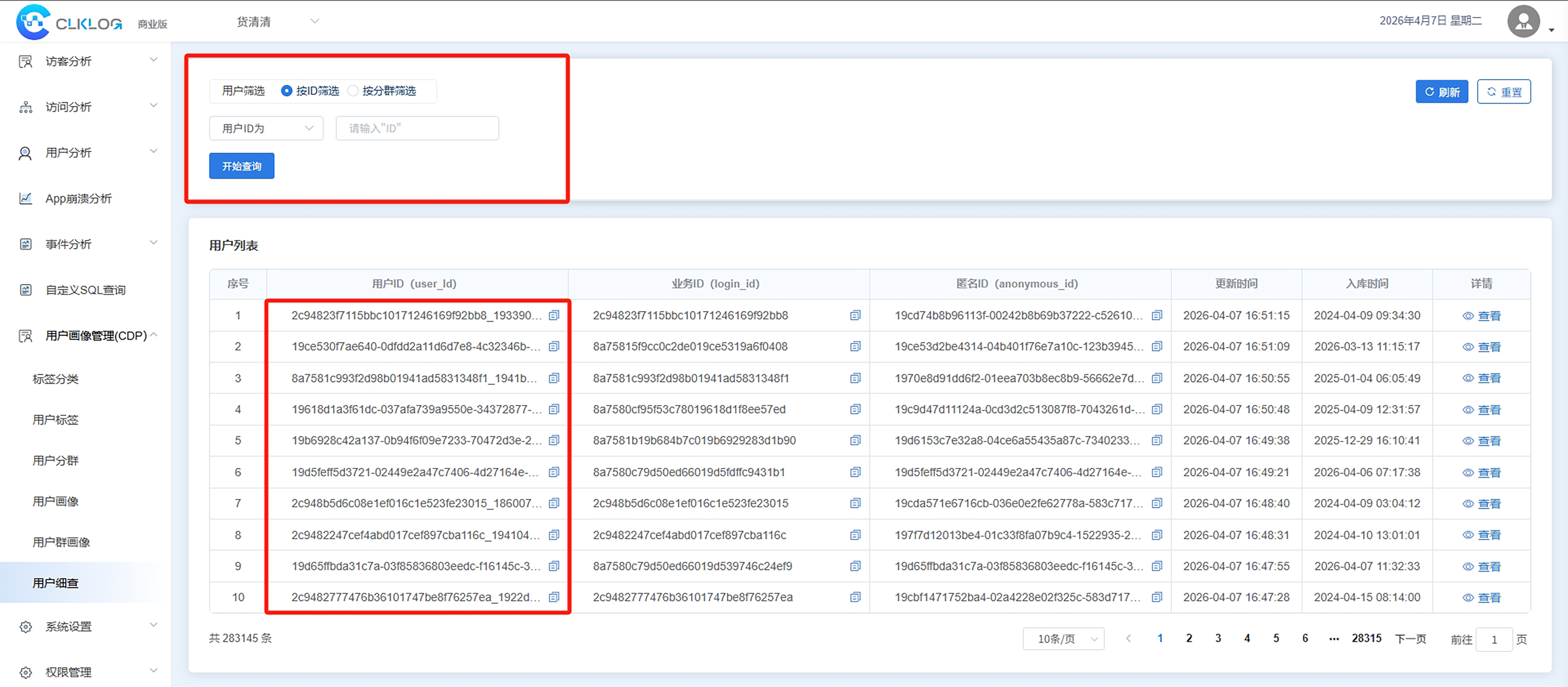Copy the login ID in row 3

coord(855,378)
